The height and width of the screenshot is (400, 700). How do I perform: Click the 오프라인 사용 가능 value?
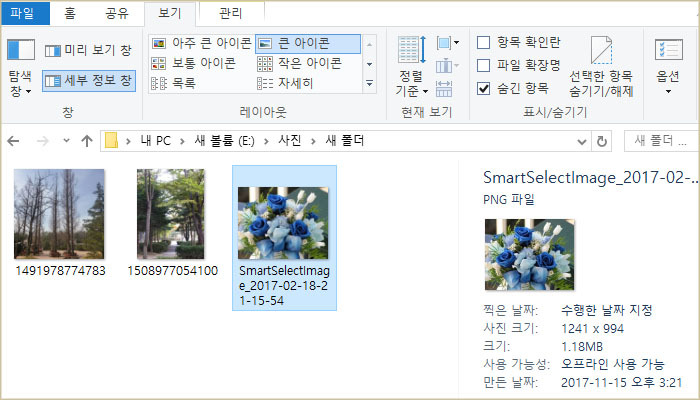[x=612, y=364]
